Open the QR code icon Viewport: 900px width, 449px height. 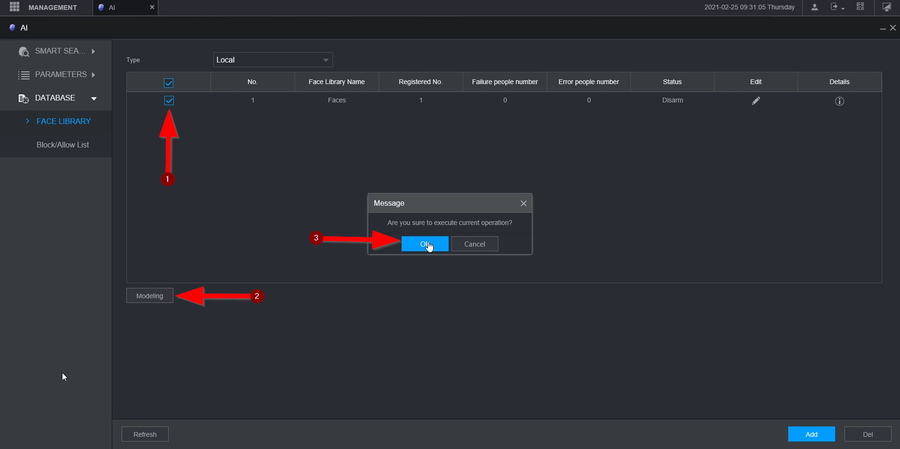tap(860, 7)
